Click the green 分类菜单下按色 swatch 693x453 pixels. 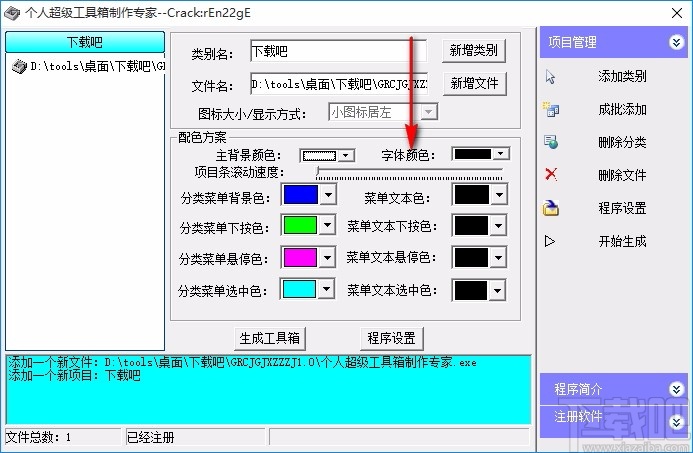300,225
